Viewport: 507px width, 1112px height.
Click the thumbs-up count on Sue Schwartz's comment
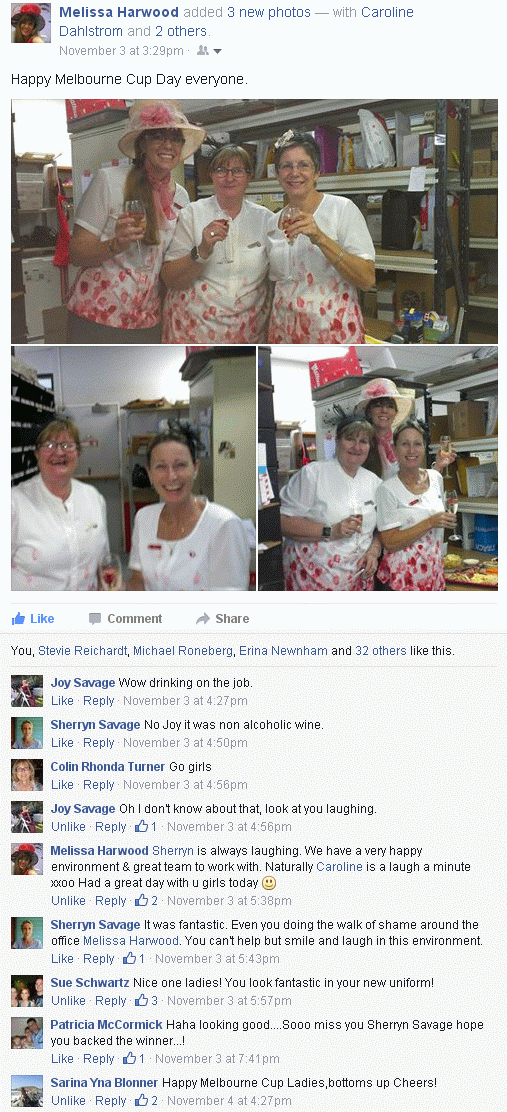pos(147,1001)
